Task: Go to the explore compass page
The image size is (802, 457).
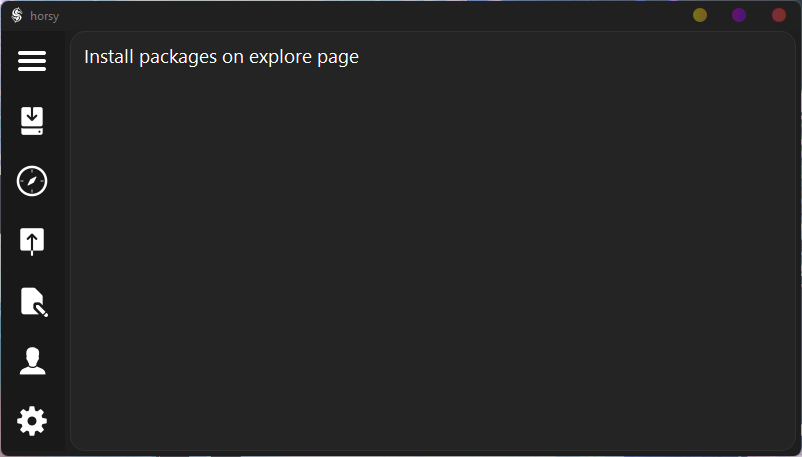Action: coord(32,181)
